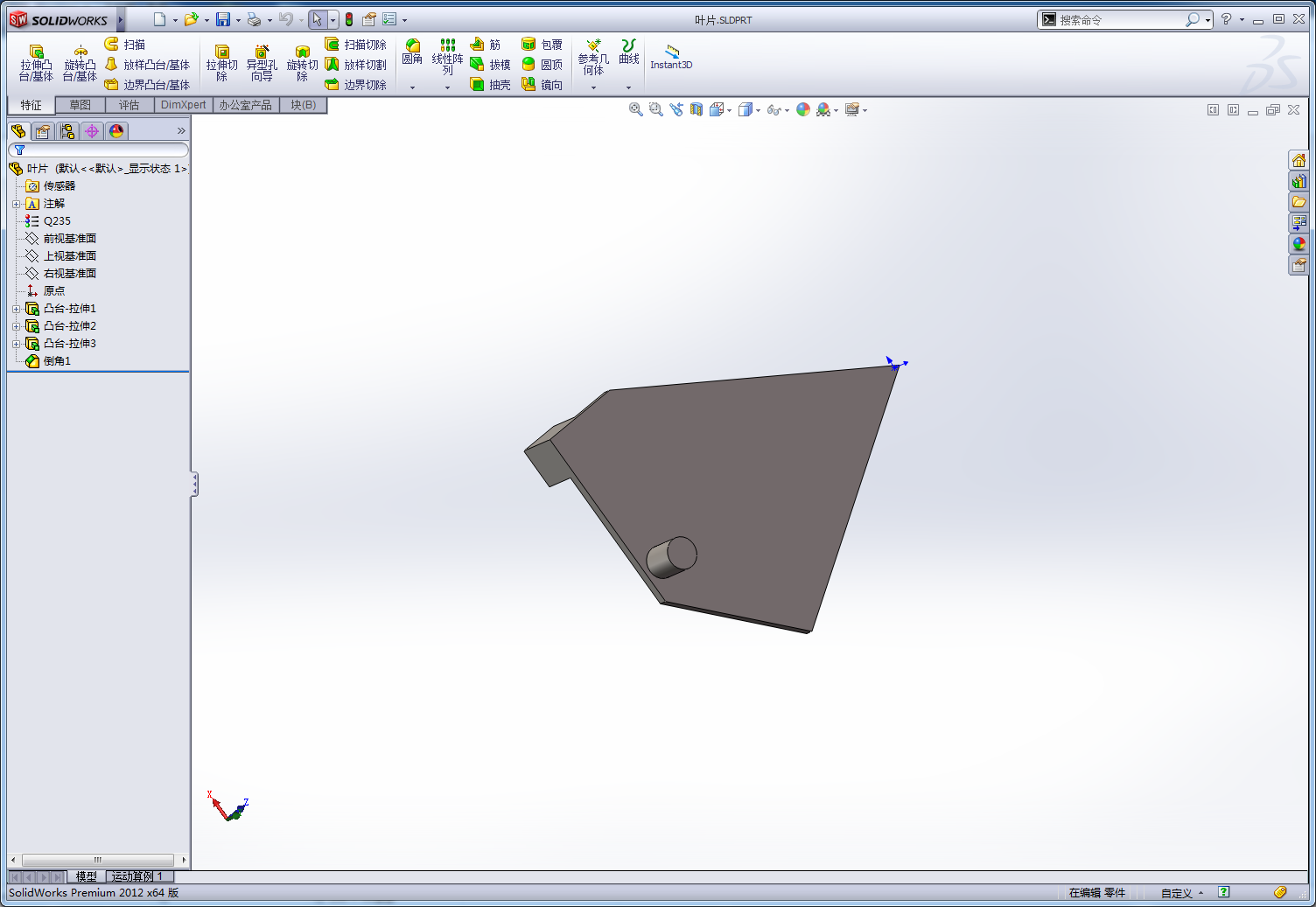Image resolution: width=1316 pixels, height=907 pixels.
Task: Expand the 线性阵列 pattern dropdown arrow
Action: click(447, 87)
